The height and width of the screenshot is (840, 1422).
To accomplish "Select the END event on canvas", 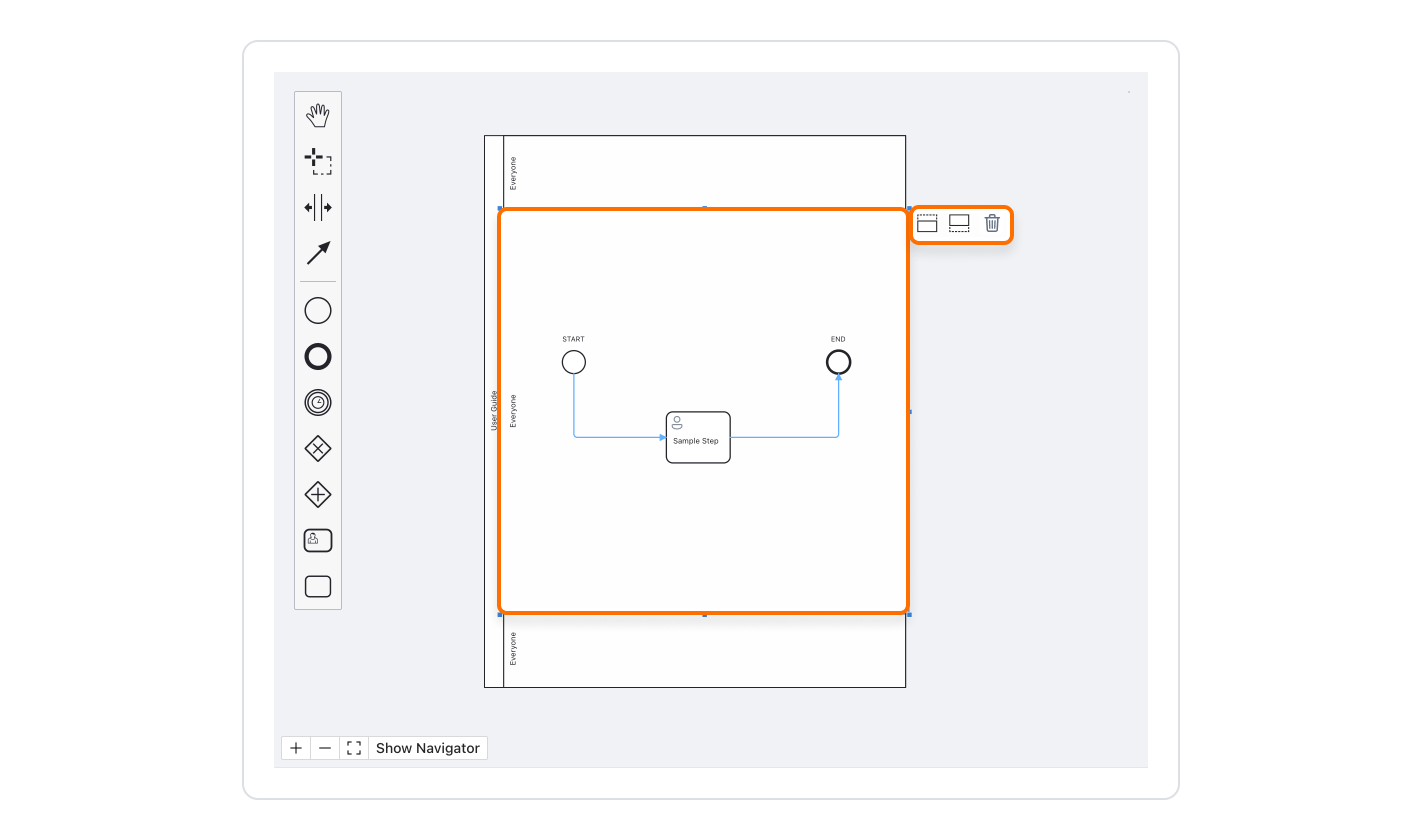I will pos(839,362).
